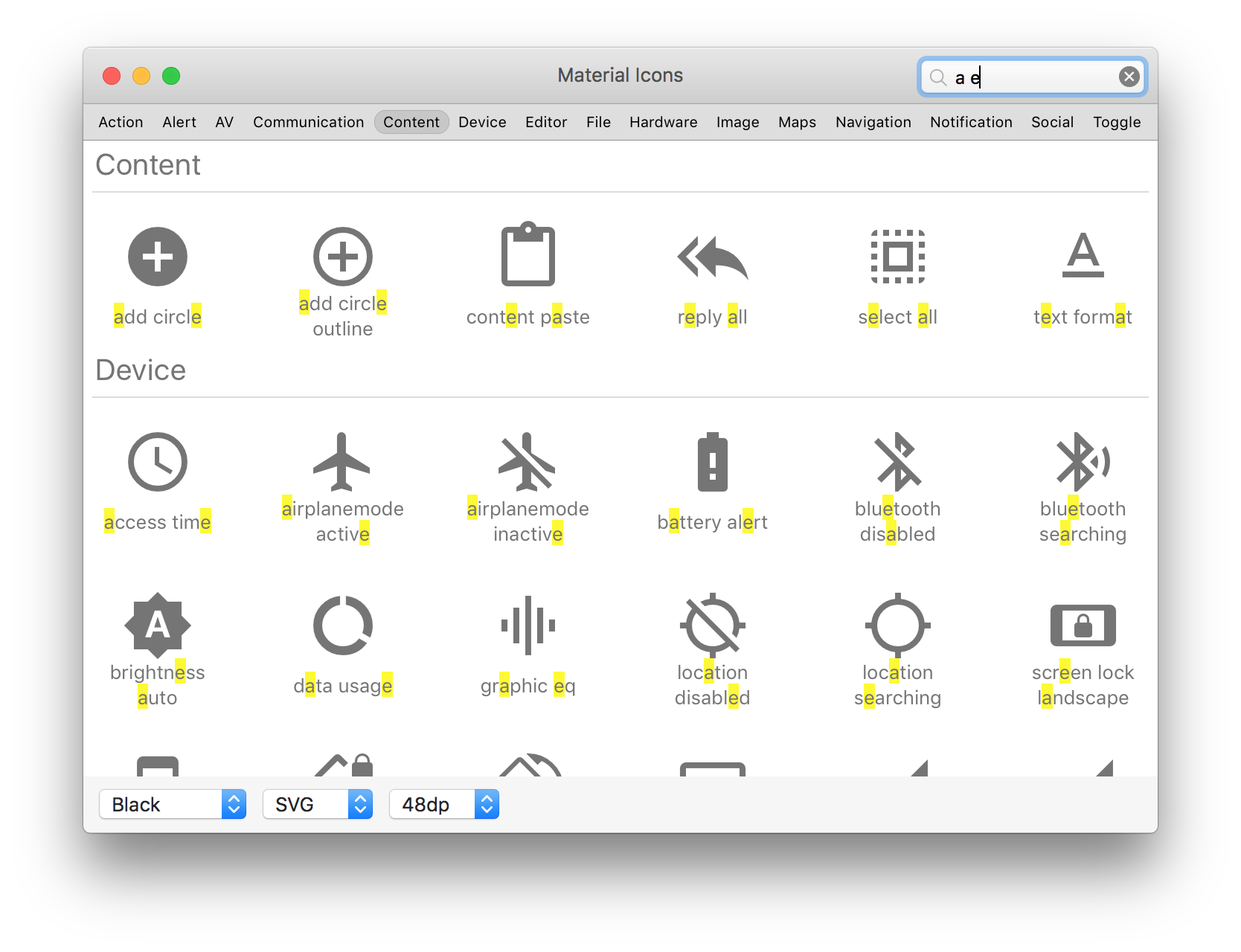Viewport: 1241px width, 952px height.
Task: Click the 'access time' label text
Action: click(x=158, y=522)
